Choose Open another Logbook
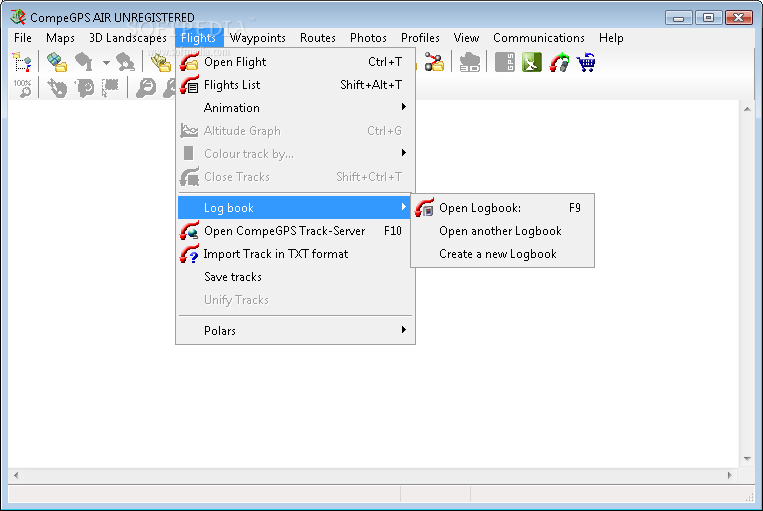The width and height of the screenshot is (763, 511). click(502, 231)
